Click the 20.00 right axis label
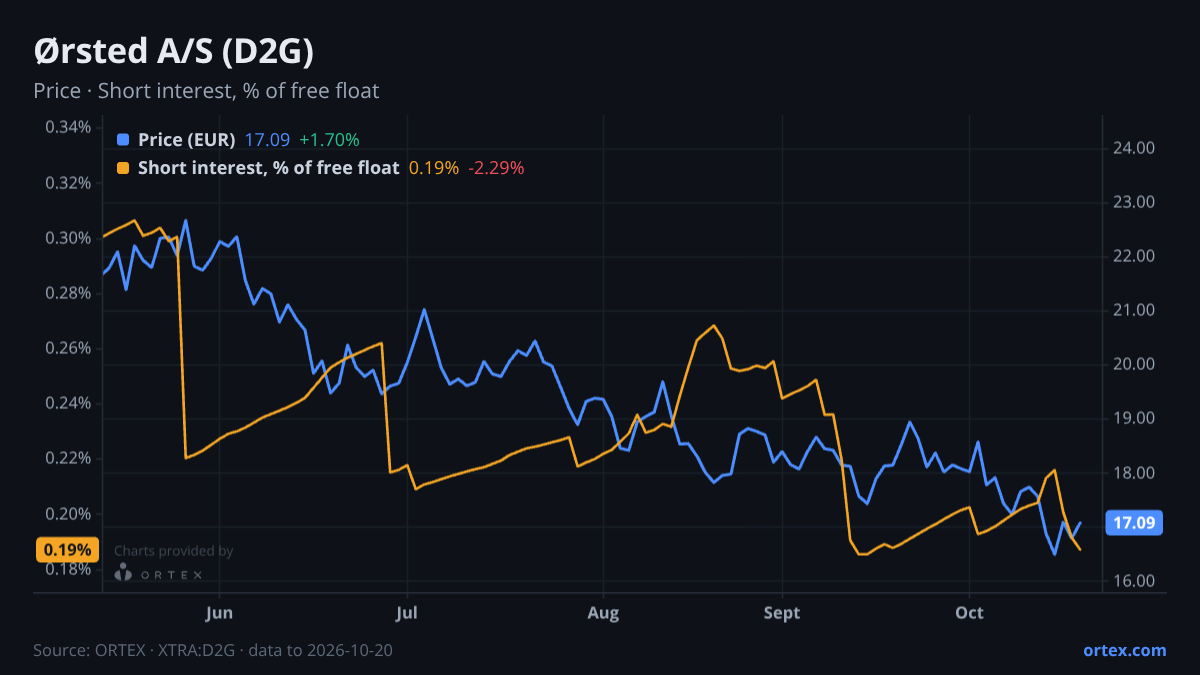The height and width of the screenshot is (675, 1200). click(x=1134, y=364)
